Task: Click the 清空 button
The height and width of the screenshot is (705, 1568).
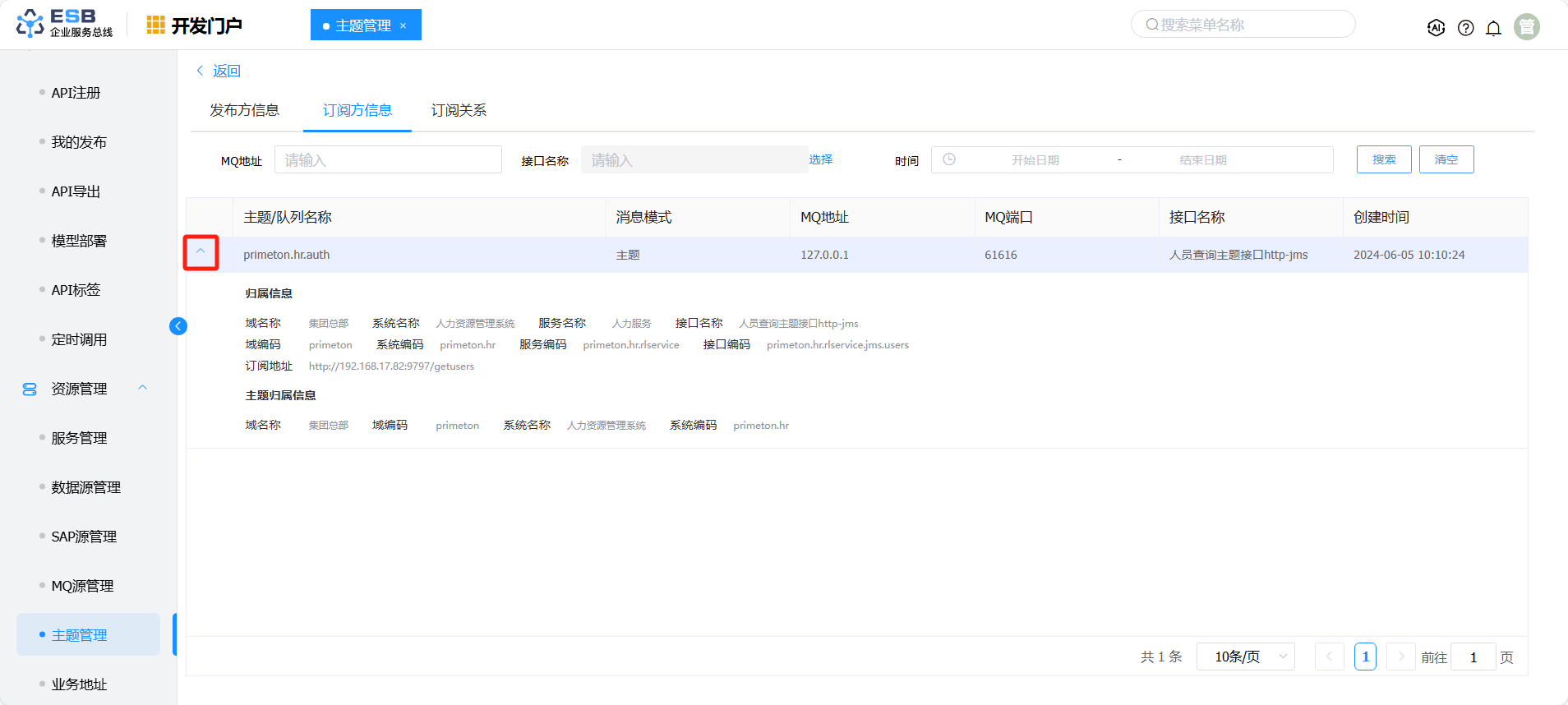Action: tap(1446, 159)
